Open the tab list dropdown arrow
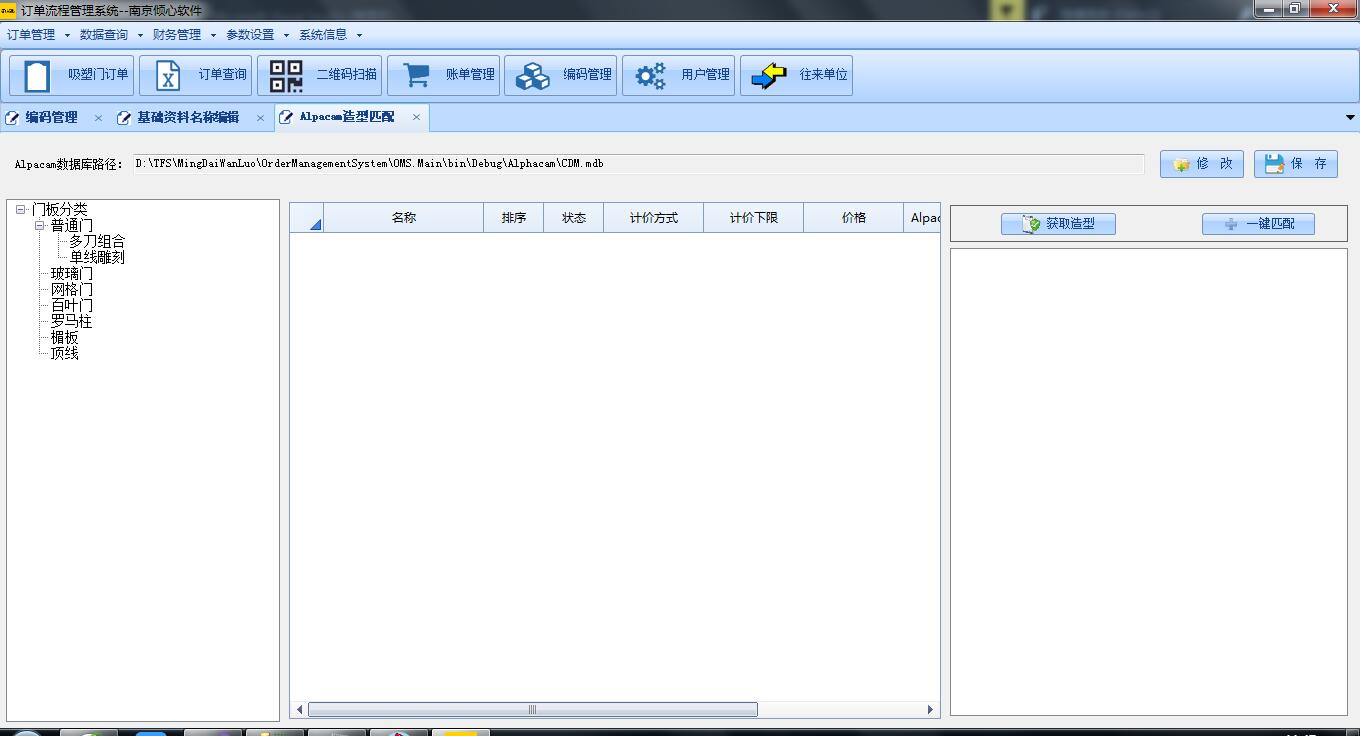 tap(1350, 118)
